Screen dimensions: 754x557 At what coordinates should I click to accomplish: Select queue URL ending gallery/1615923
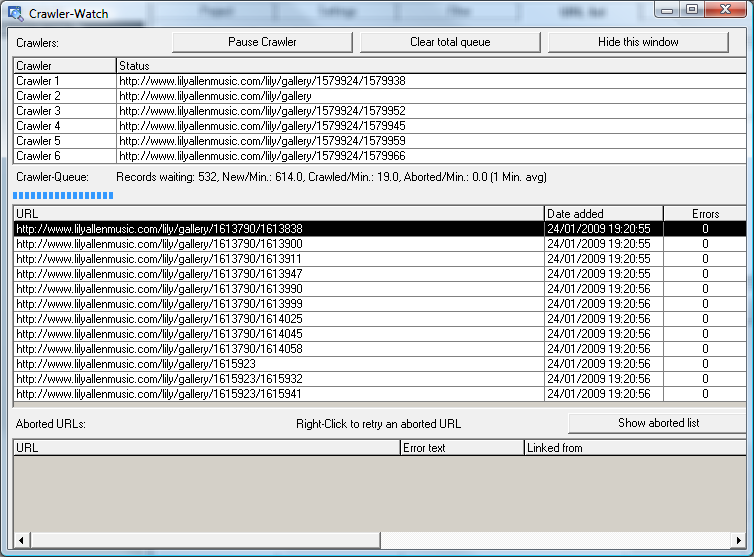tap(380, 364)
